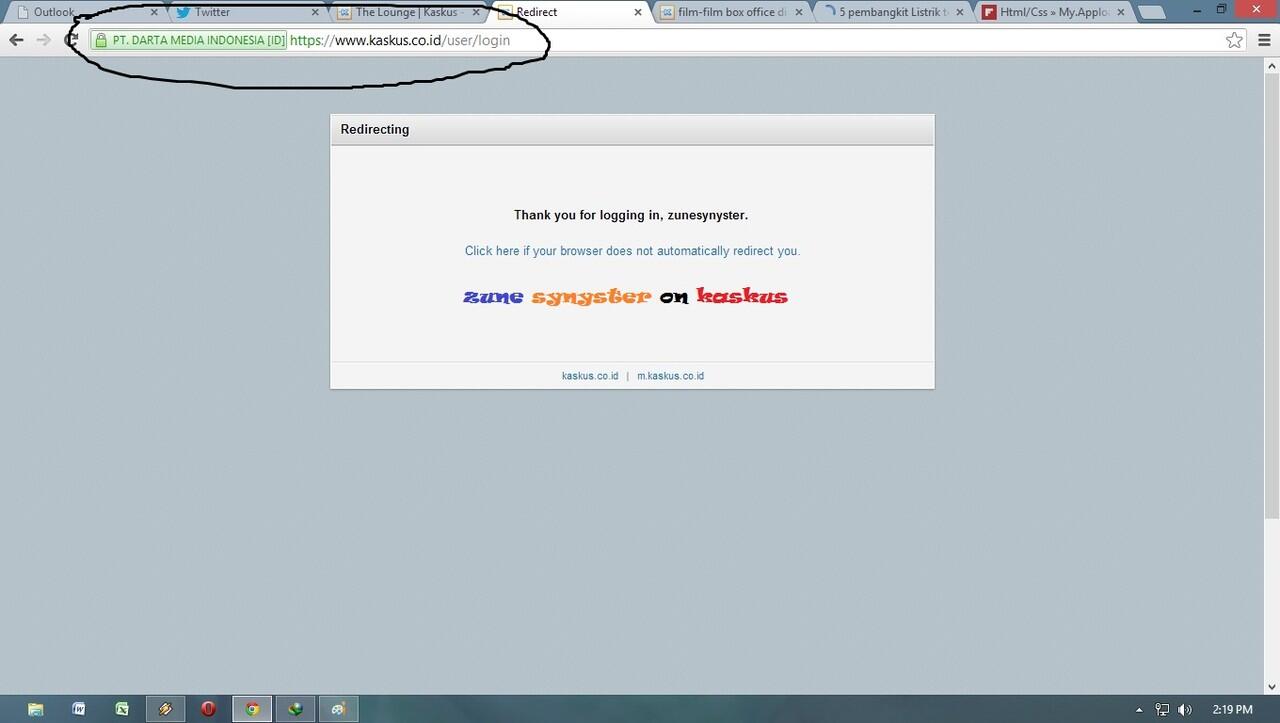This screenshot has height=723, width=1280.
Task: Open the kaskus.co.id footer link
Action: tap(590, 376)
